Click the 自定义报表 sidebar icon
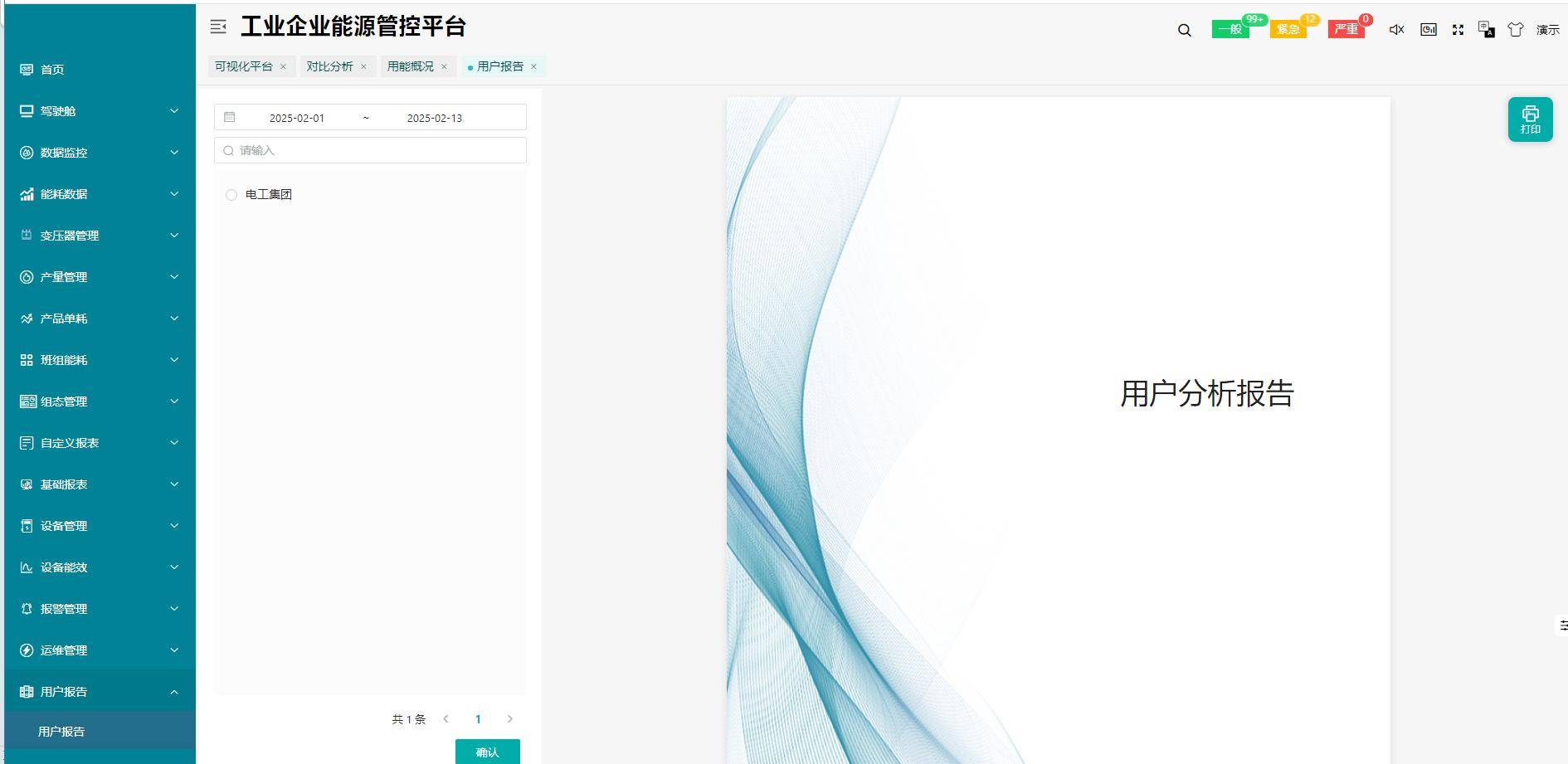 tap(27, 443)
